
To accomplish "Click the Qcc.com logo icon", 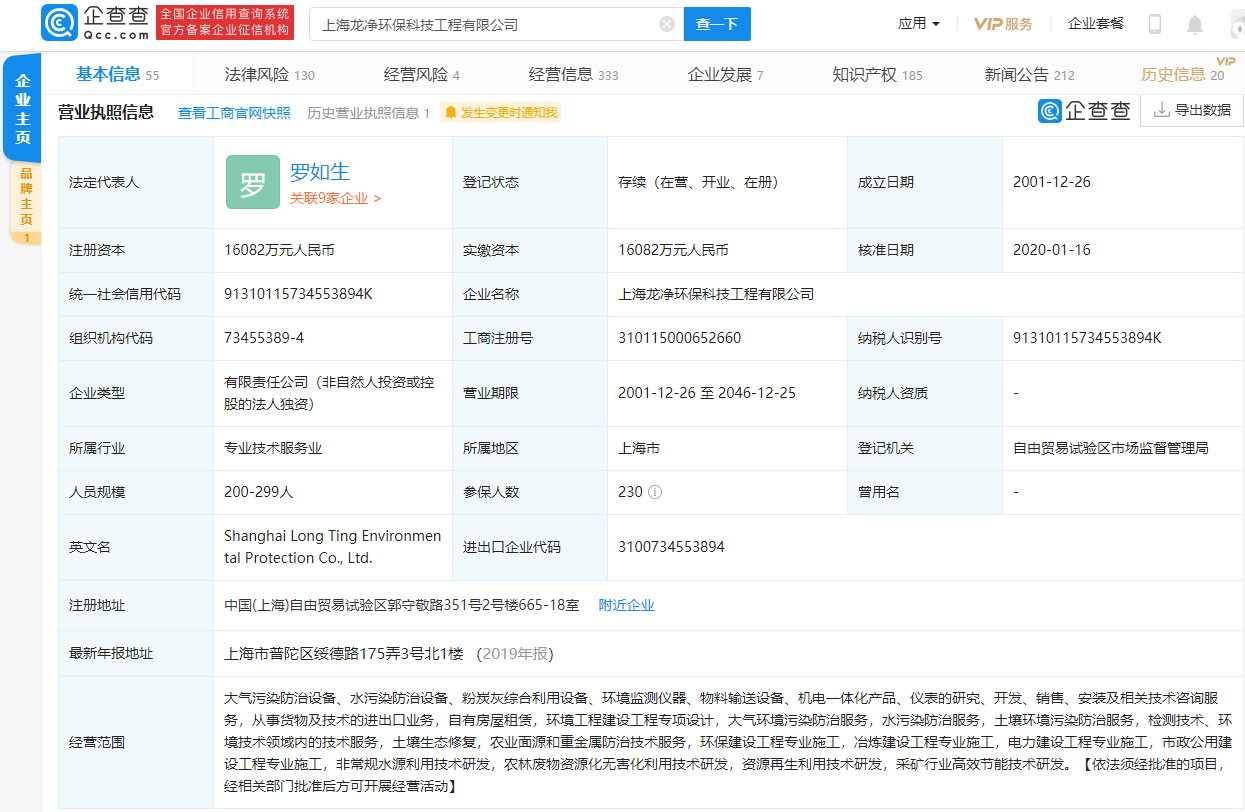I will click(59, 24).
